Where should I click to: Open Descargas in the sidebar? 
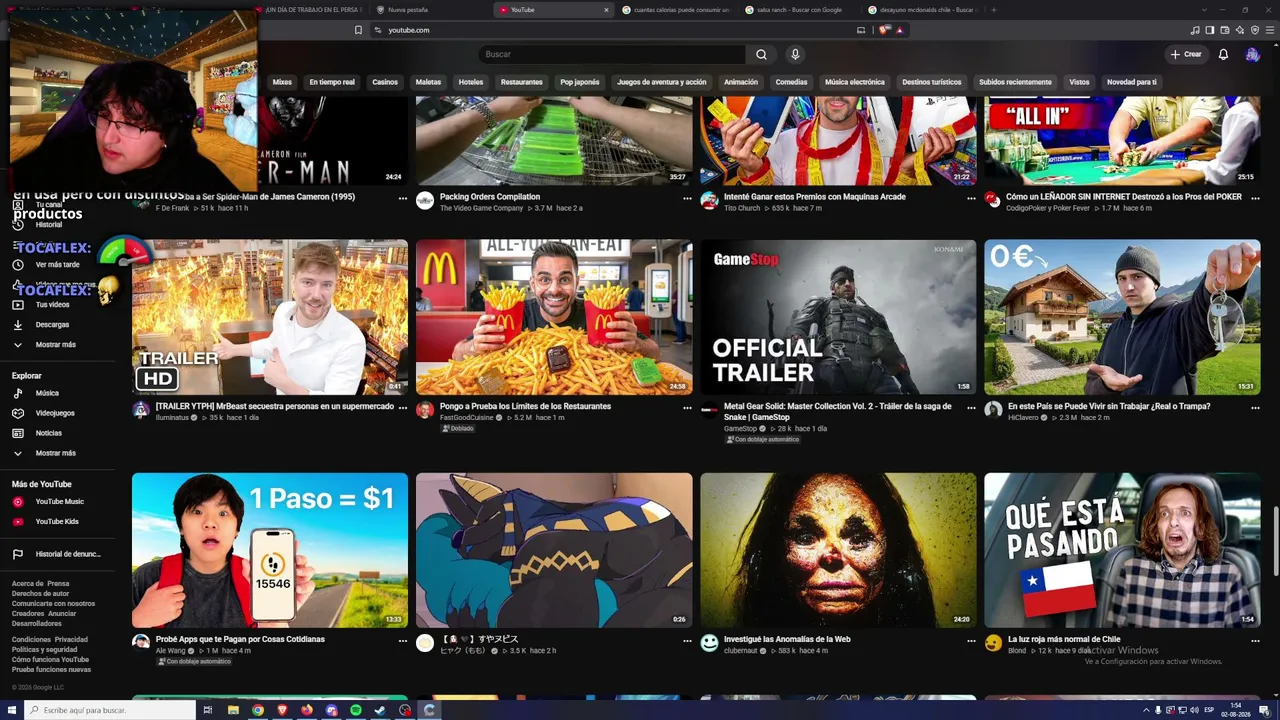pyautogui.click(x=52, y=325)
